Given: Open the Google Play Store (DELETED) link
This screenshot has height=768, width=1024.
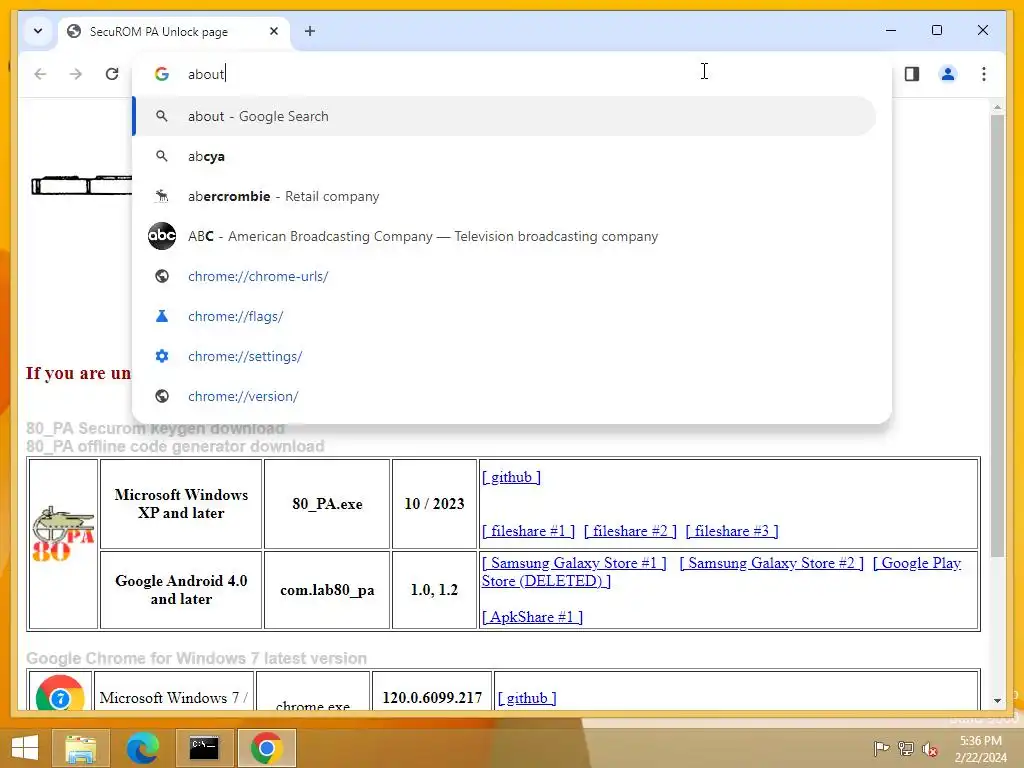Looking at the screenshot, I should (917, 563).
